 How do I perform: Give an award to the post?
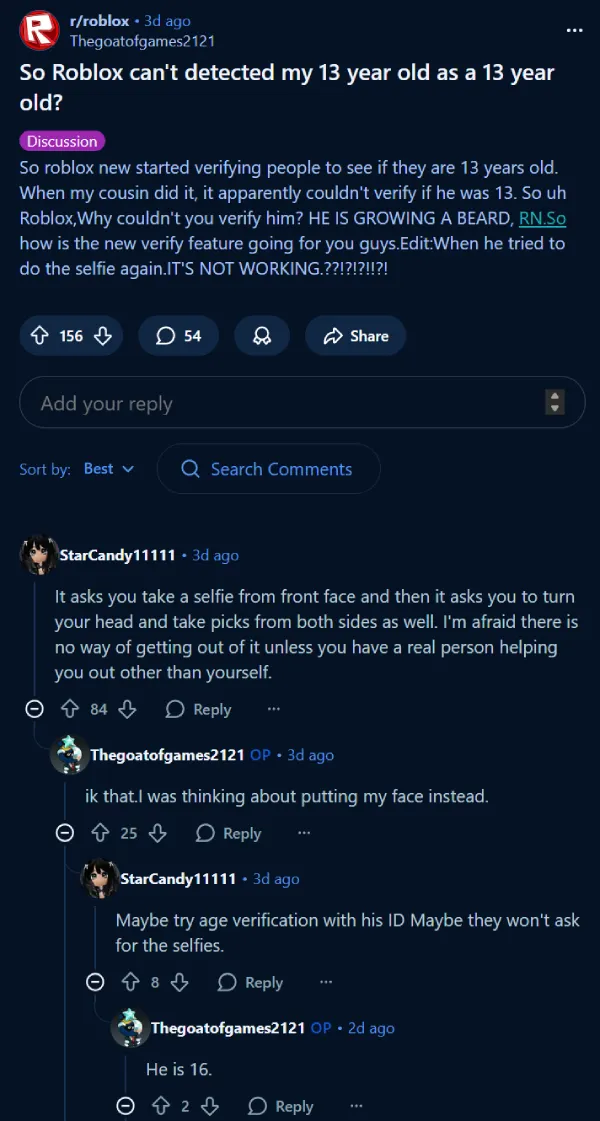(x=262, y=336)
